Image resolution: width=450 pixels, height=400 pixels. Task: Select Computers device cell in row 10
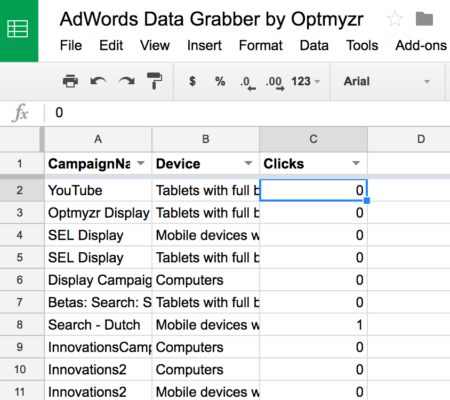pos(206,369)
